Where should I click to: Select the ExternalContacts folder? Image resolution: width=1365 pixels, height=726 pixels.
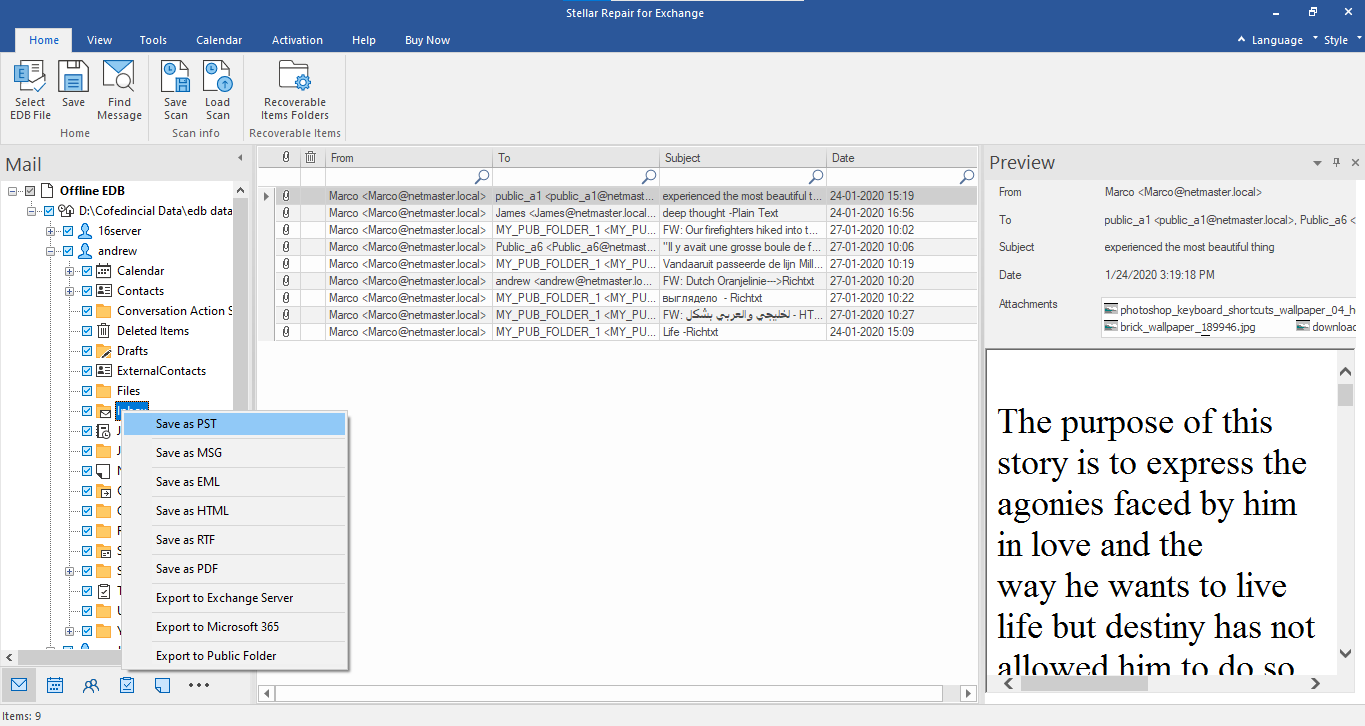click(161, 371)
